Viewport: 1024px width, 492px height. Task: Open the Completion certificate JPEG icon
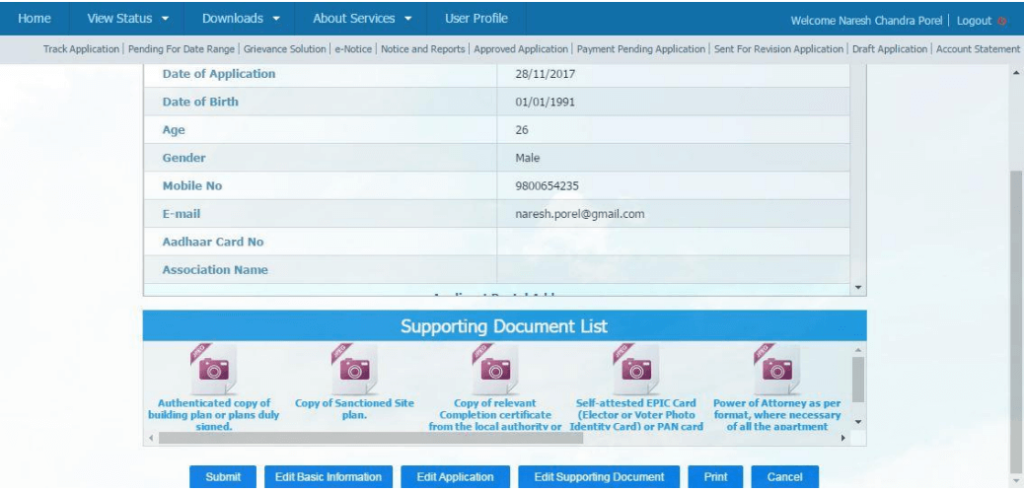496,369
